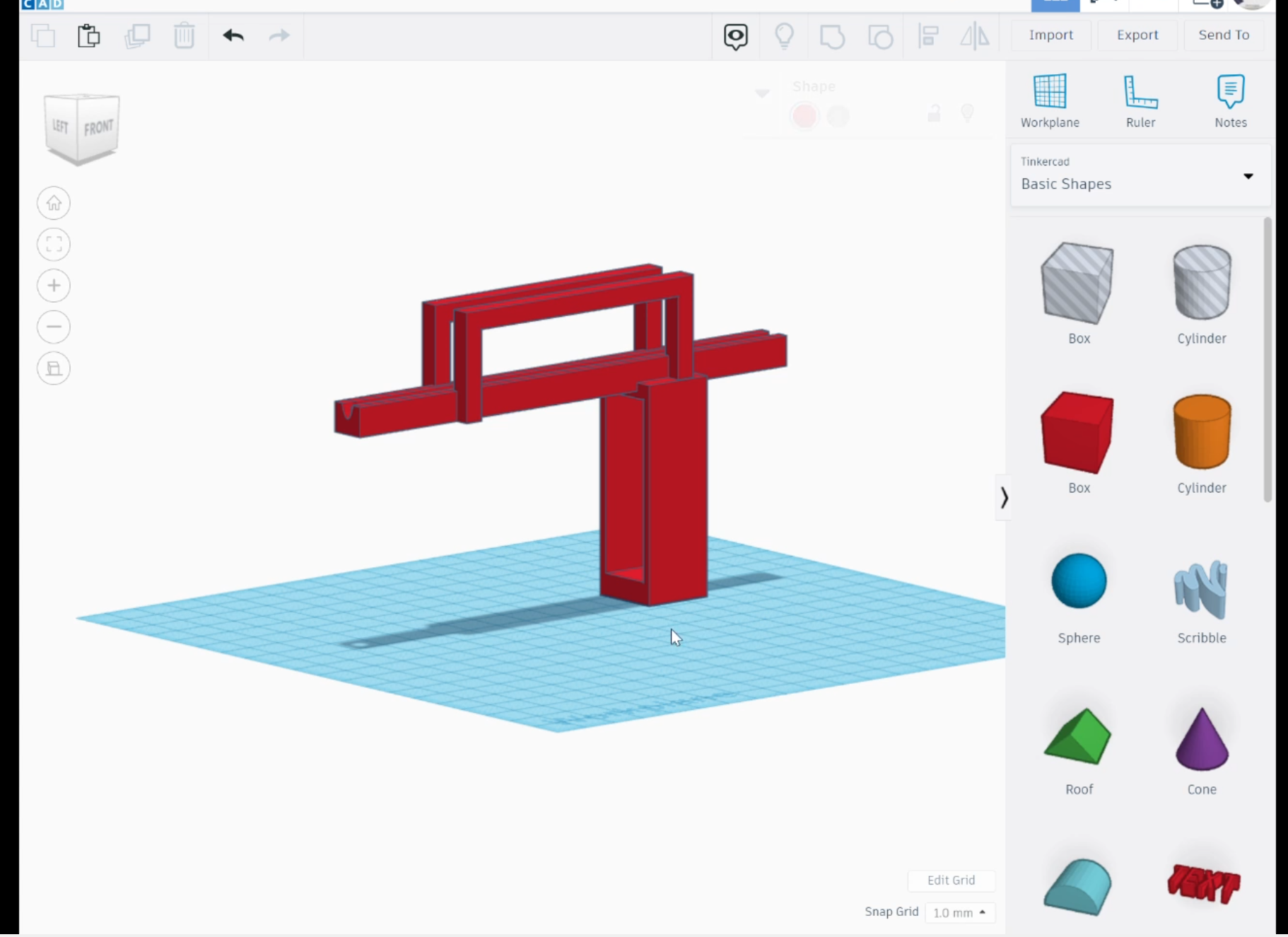Toggle orthographic view in the left sidebar
Image resolution: width=1288 pixels, height=937 pixels.
click(x=53, y=368)
